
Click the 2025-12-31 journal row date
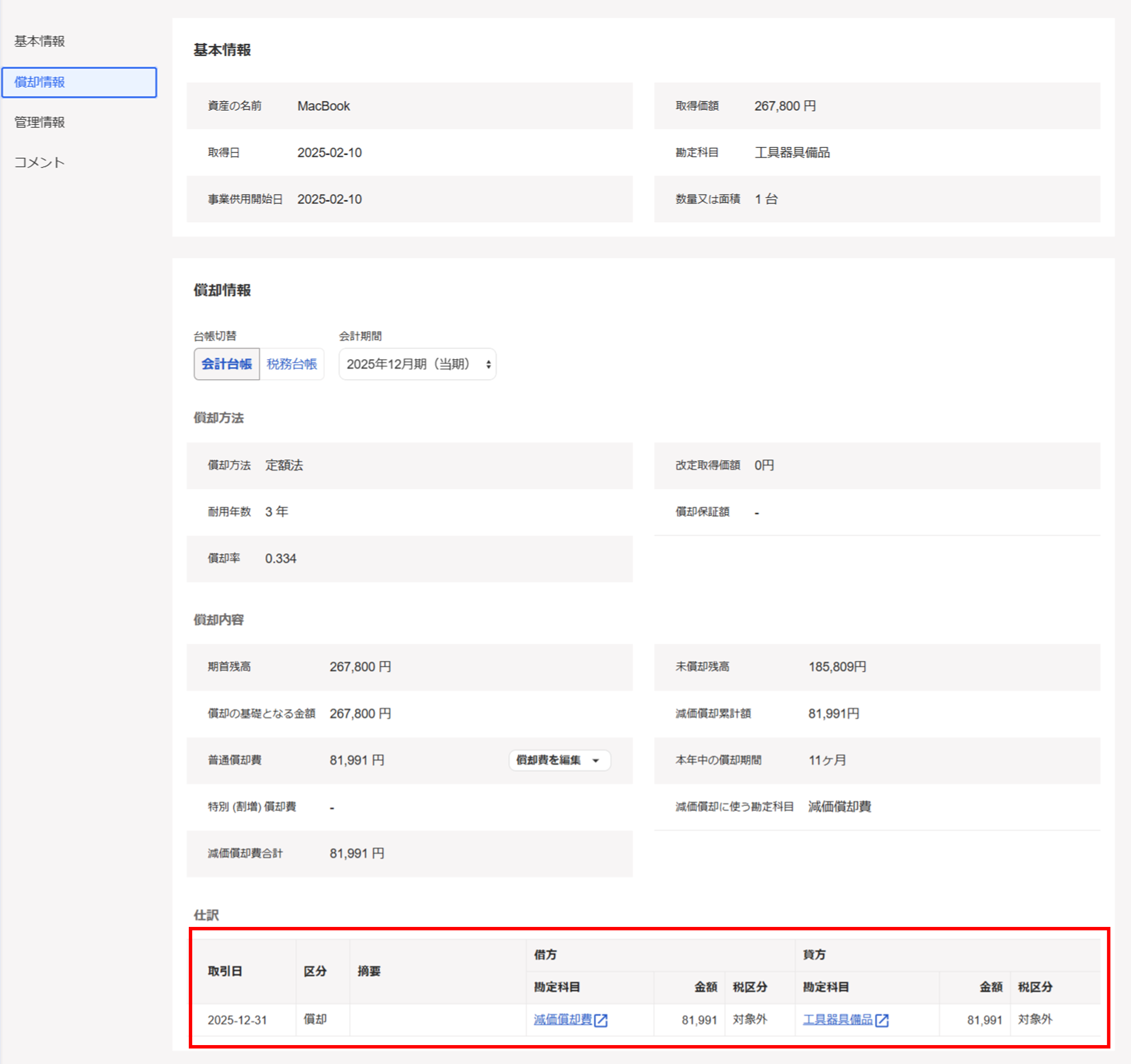pyautogui.click(x=237, y=1020)
